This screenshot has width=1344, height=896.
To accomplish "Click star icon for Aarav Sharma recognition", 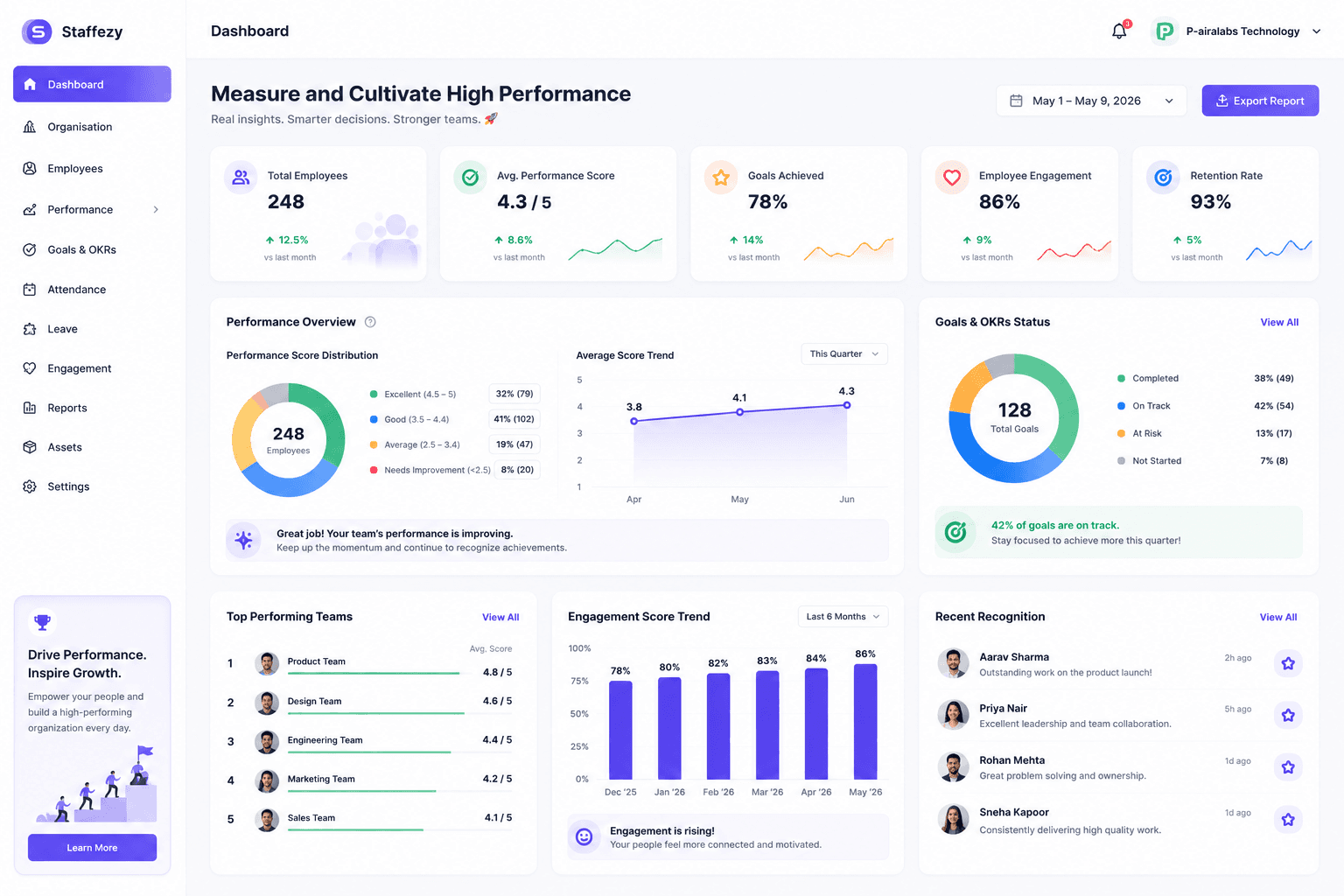I will coord(1288,663).
